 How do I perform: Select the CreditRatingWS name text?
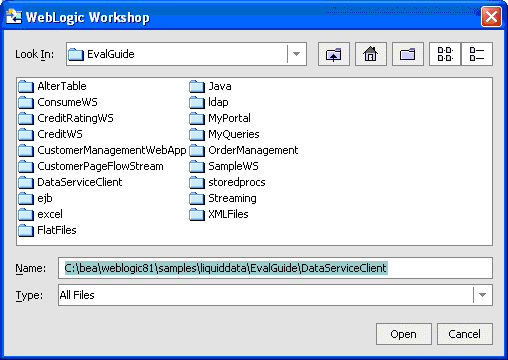point(75,118)
